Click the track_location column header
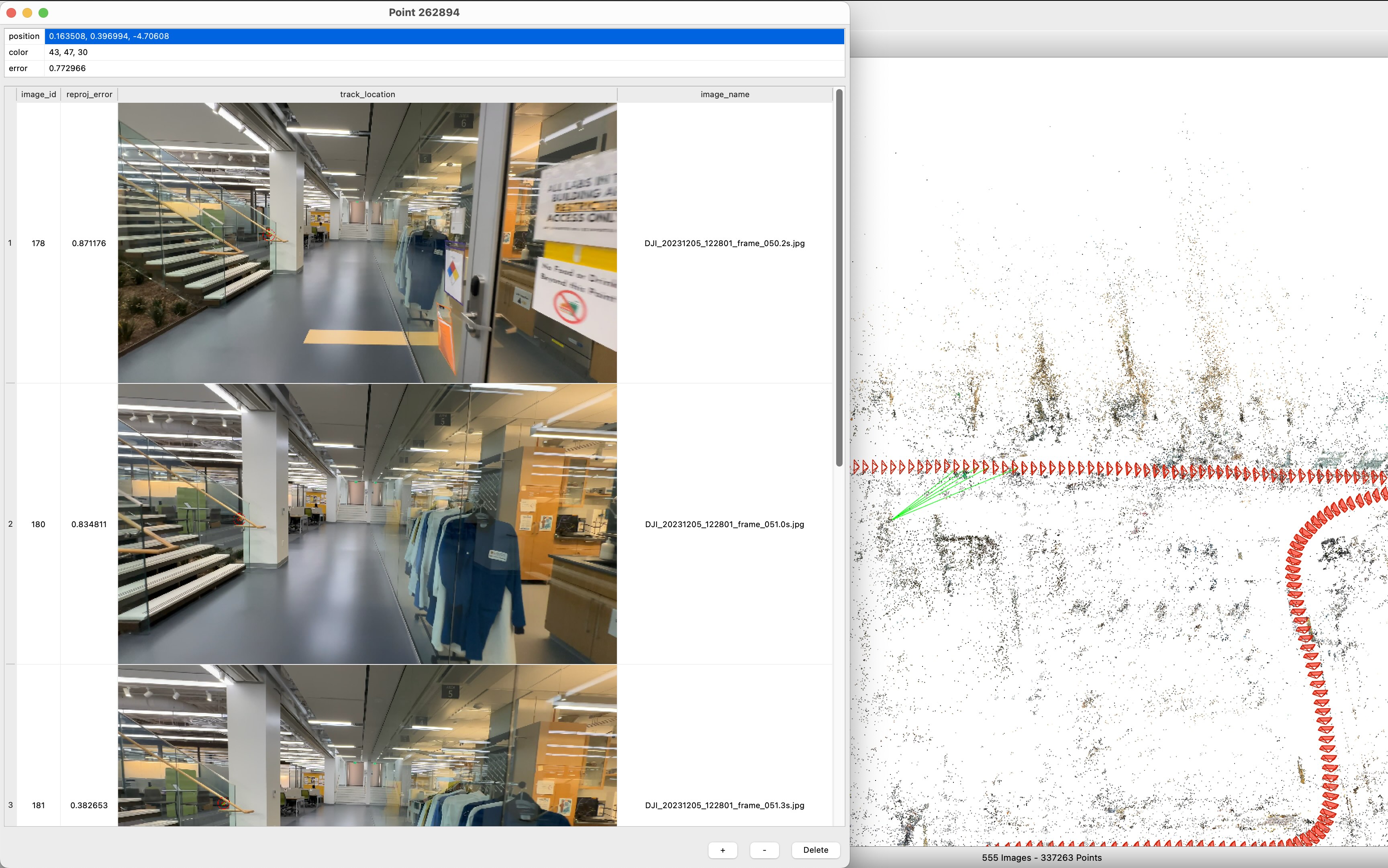The width and height of the screenshot is (1388, 868). coord(367,94)
